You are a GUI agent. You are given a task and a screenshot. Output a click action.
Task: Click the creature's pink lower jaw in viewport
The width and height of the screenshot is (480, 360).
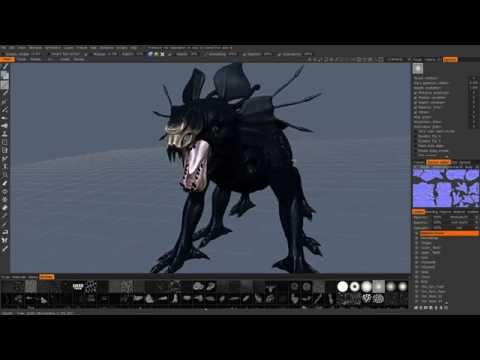[x=195, y=167]
